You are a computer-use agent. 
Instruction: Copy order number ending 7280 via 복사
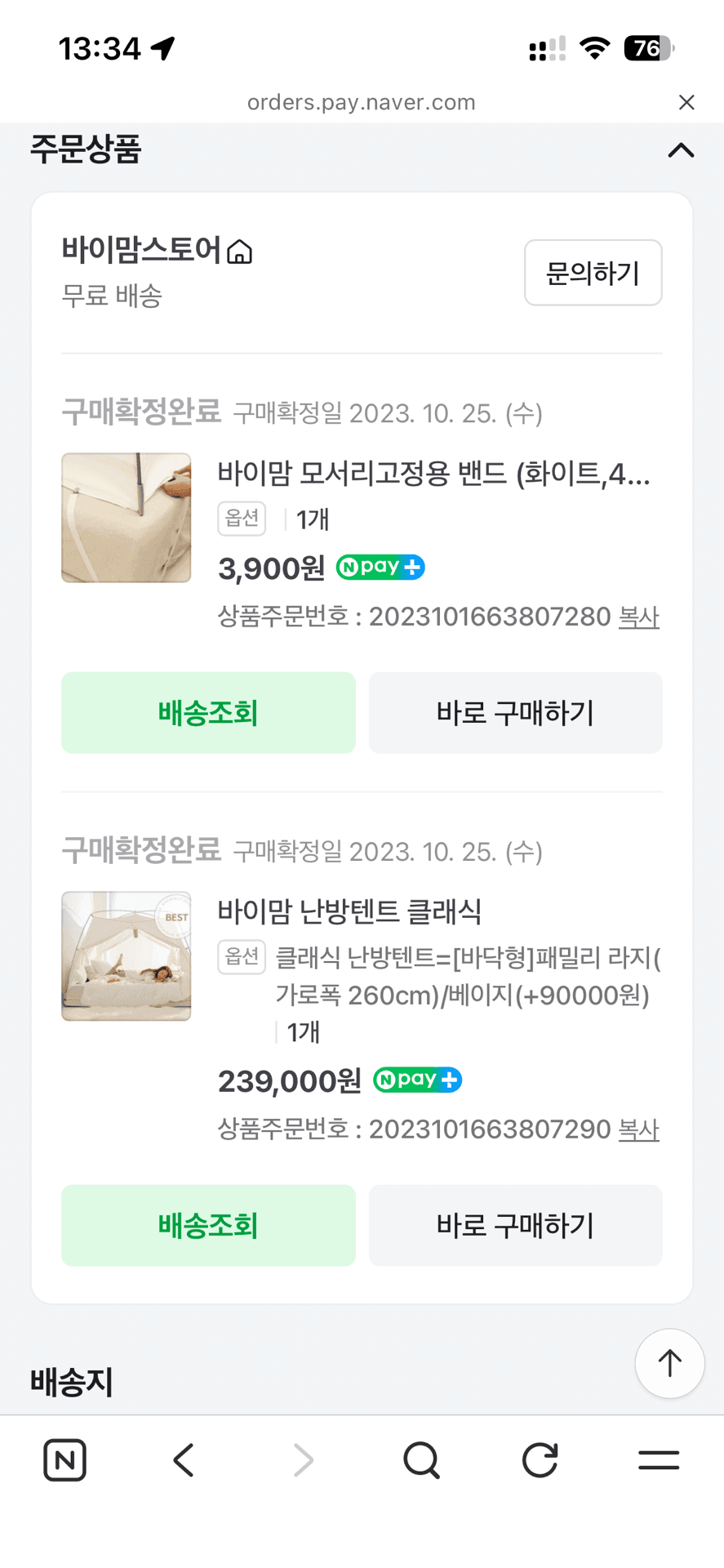(638, 617)
